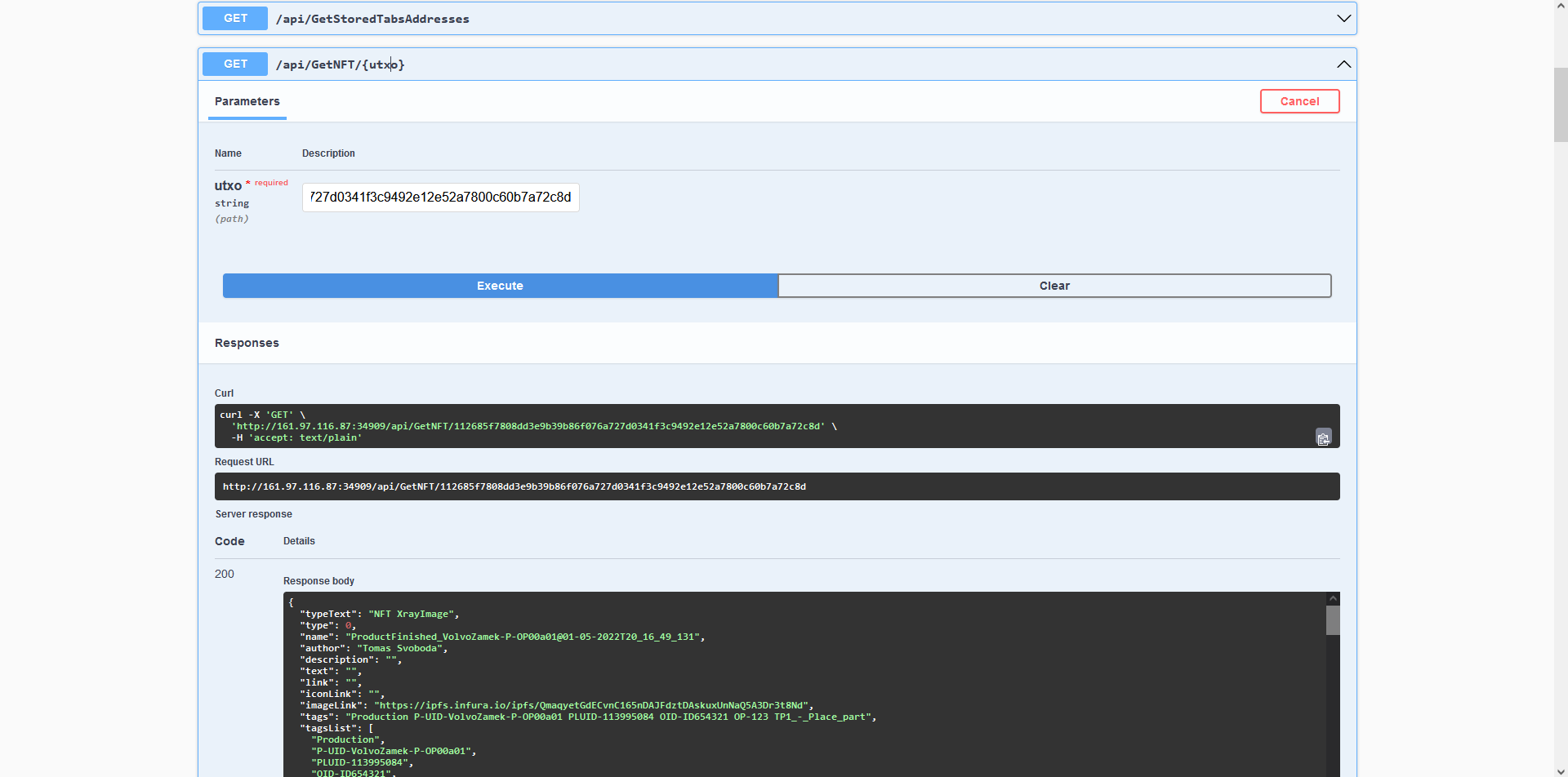This screenshot has width=1568, height=777.
Task: Click the page scrollbar down arrow
Action: coord(1561,771)
